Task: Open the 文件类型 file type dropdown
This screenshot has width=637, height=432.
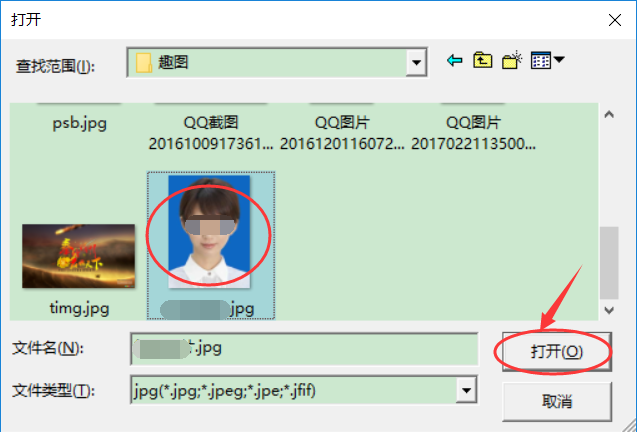Action: pos(466,391)
